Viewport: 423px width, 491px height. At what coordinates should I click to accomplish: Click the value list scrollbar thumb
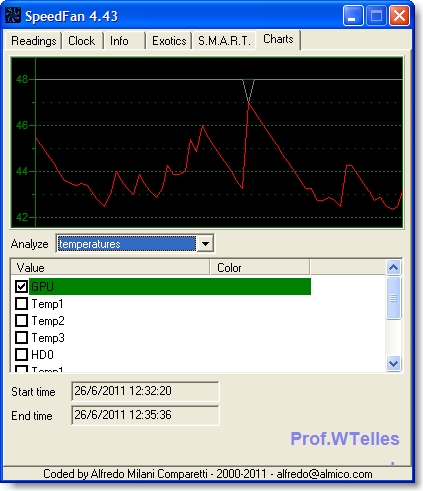pyautogui.click(x=394, y=298)
